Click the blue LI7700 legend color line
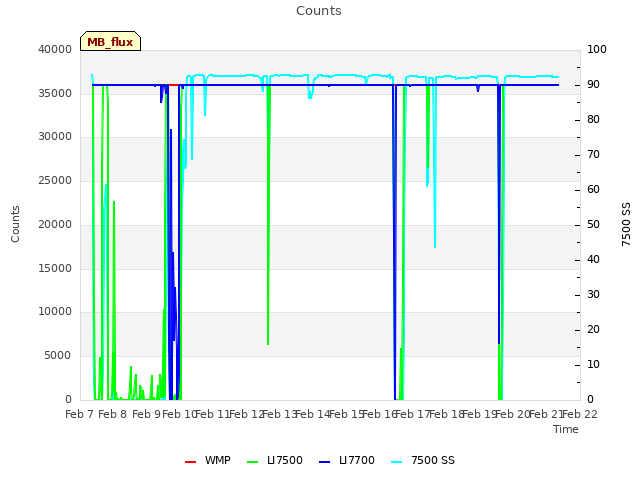Viewport: 640px width, 480px height. pos(324,462)
